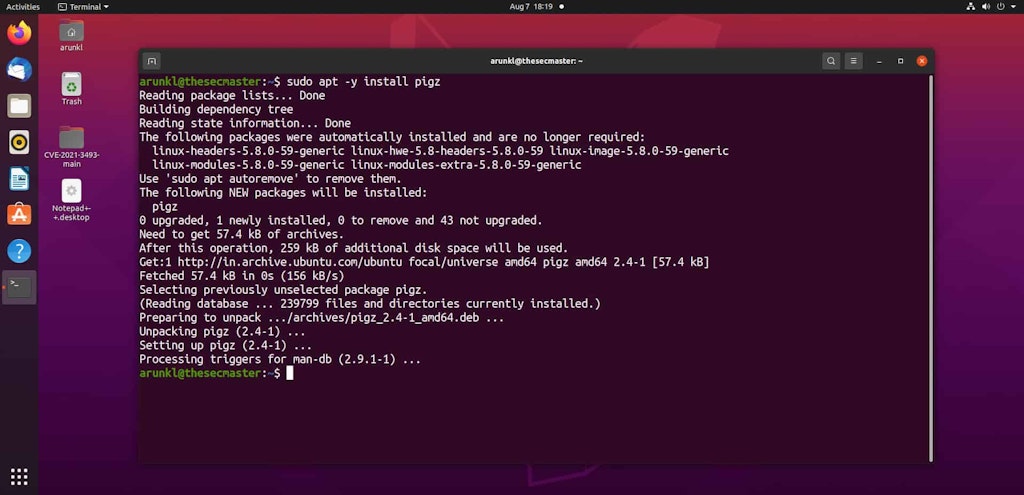The width and height of the screenshot is (1024, 495).
Task: Launch LibreOffice Writer from the dock
Action: coord(19,178)
